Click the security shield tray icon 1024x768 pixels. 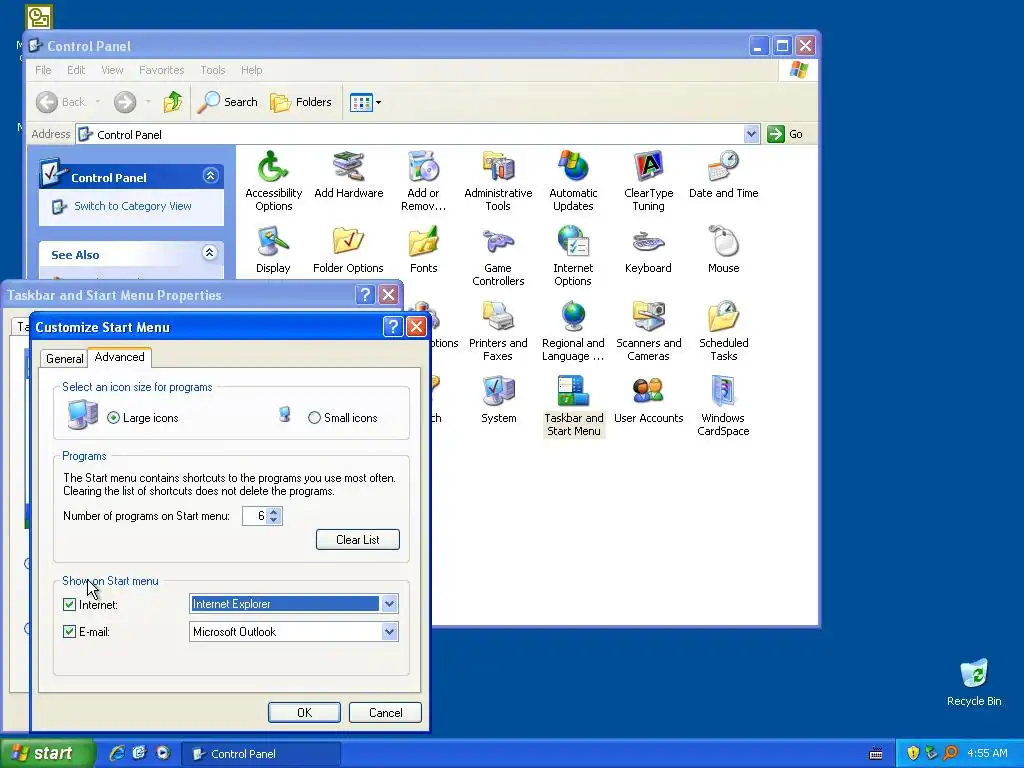(912, 753)
